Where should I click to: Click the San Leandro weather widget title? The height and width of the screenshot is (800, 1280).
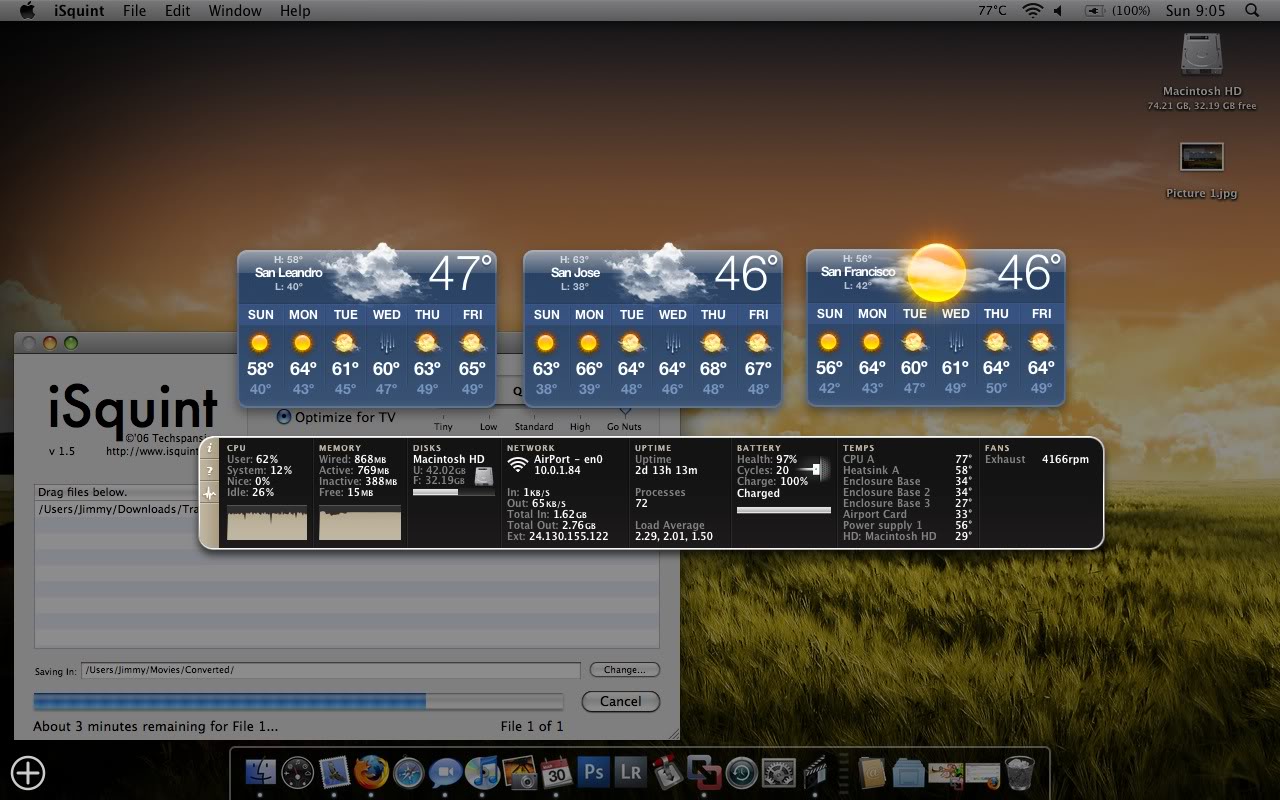click(288, 272)
